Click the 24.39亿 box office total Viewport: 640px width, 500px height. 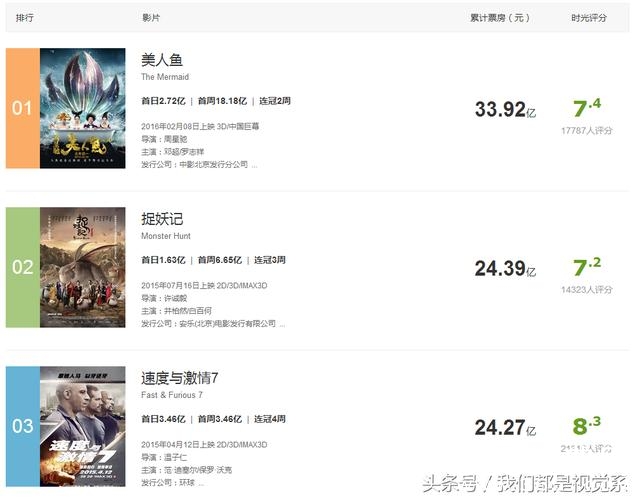click(x=505, y=269)
